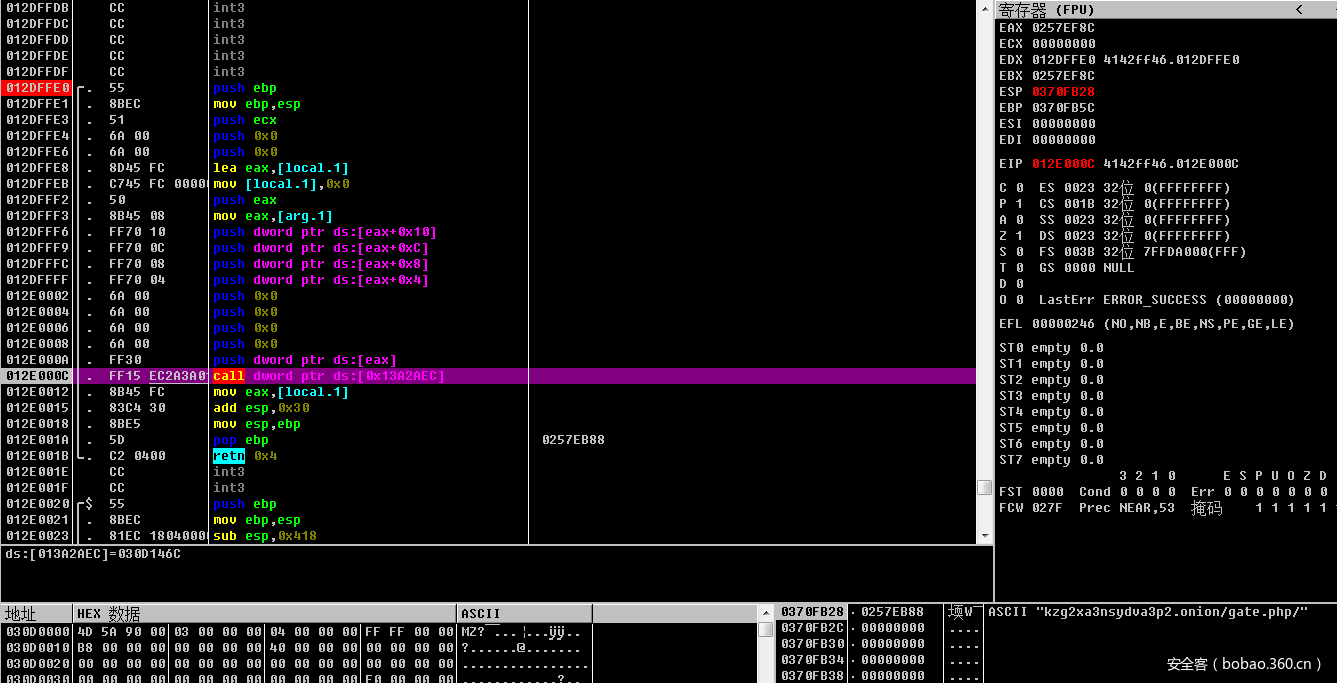1337x683 pixels.
Task: Select the LastErr ERROR_SUCCESS line
Action: [1166, 300]
